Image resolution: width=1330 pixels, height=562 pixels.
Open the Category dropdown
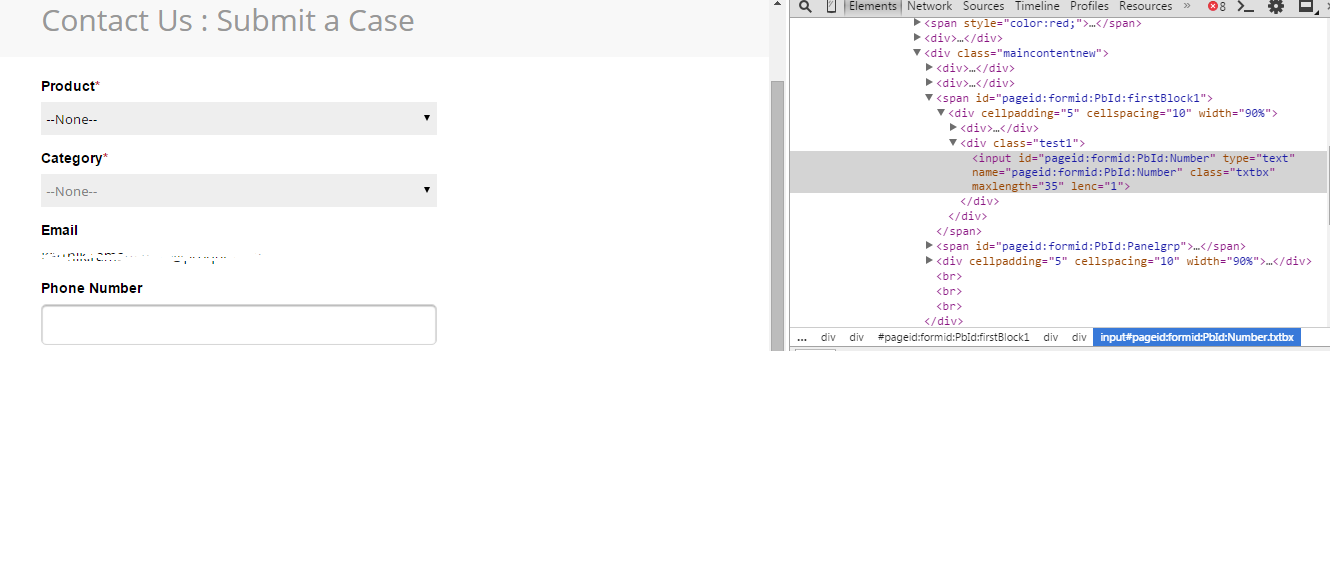coord(239,190)
